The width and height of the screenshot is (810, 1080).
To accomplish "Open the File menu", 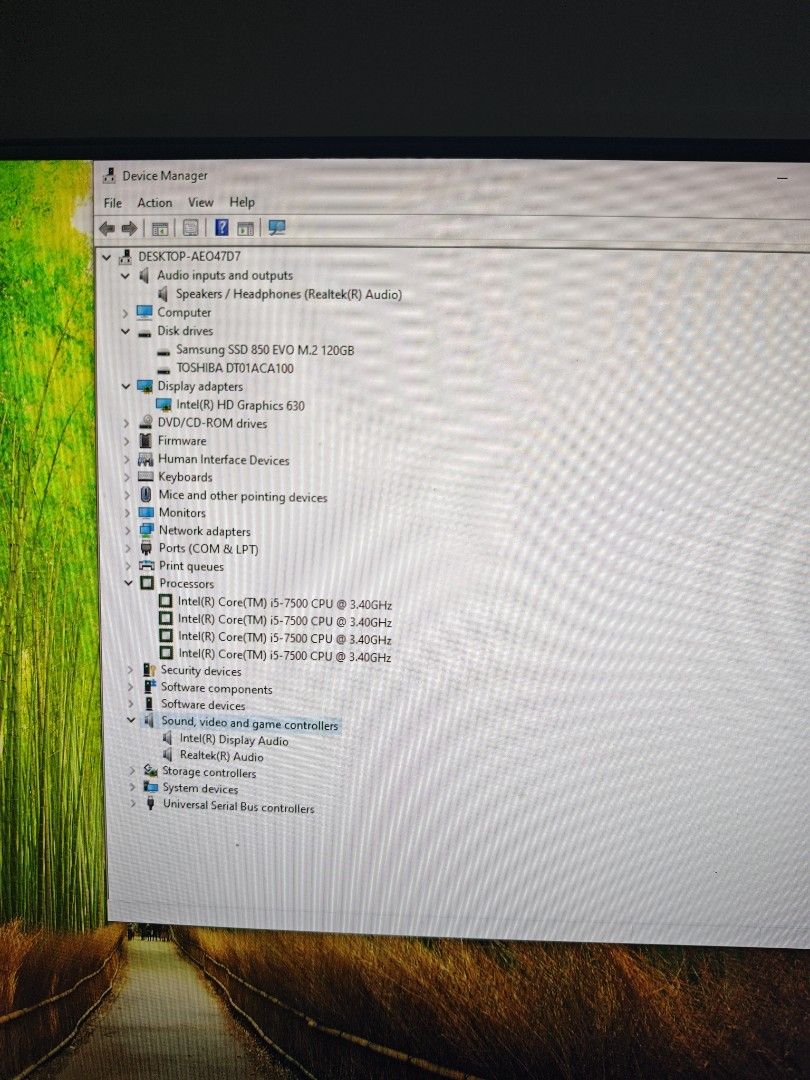I will pyautogui.click(x=112, y=202).
